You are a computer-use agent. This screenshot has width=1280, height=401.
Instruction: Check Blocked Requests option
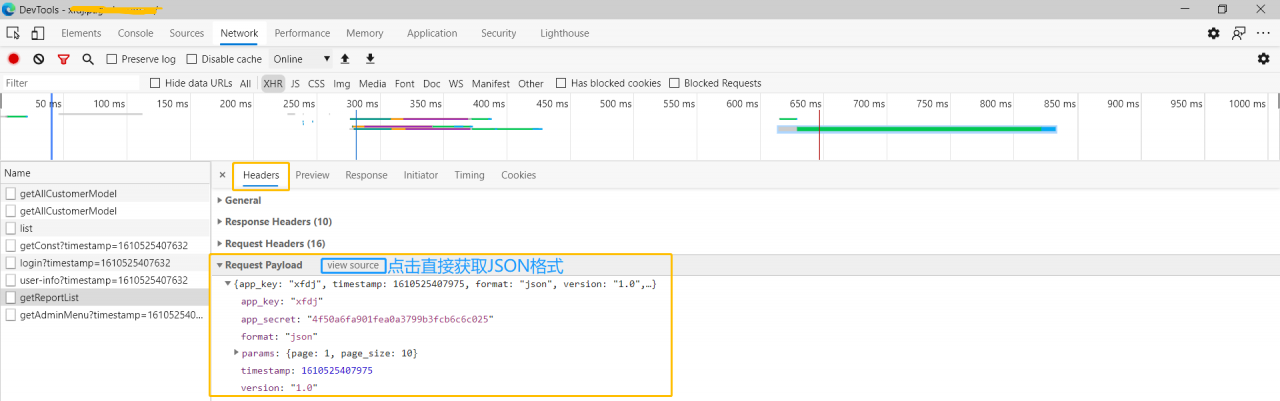674,83
